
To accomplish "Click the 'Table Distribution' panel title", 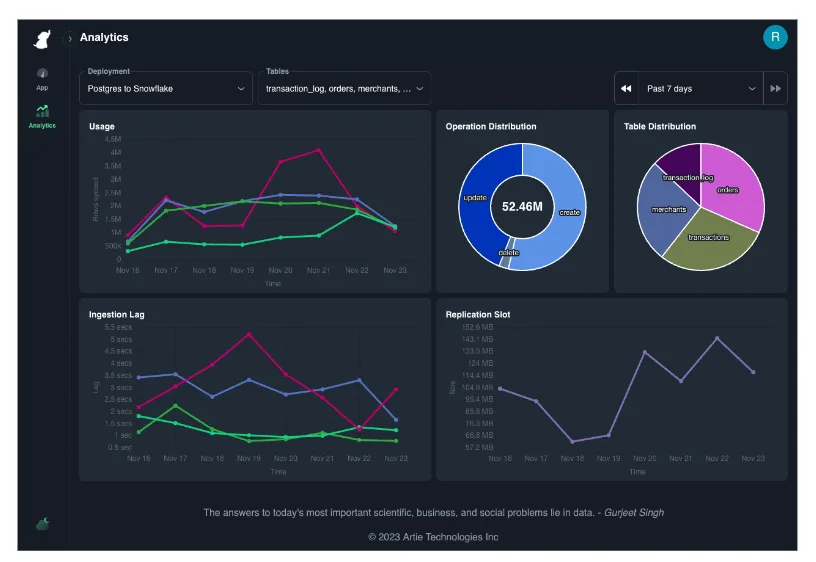I will coord(660,126).
